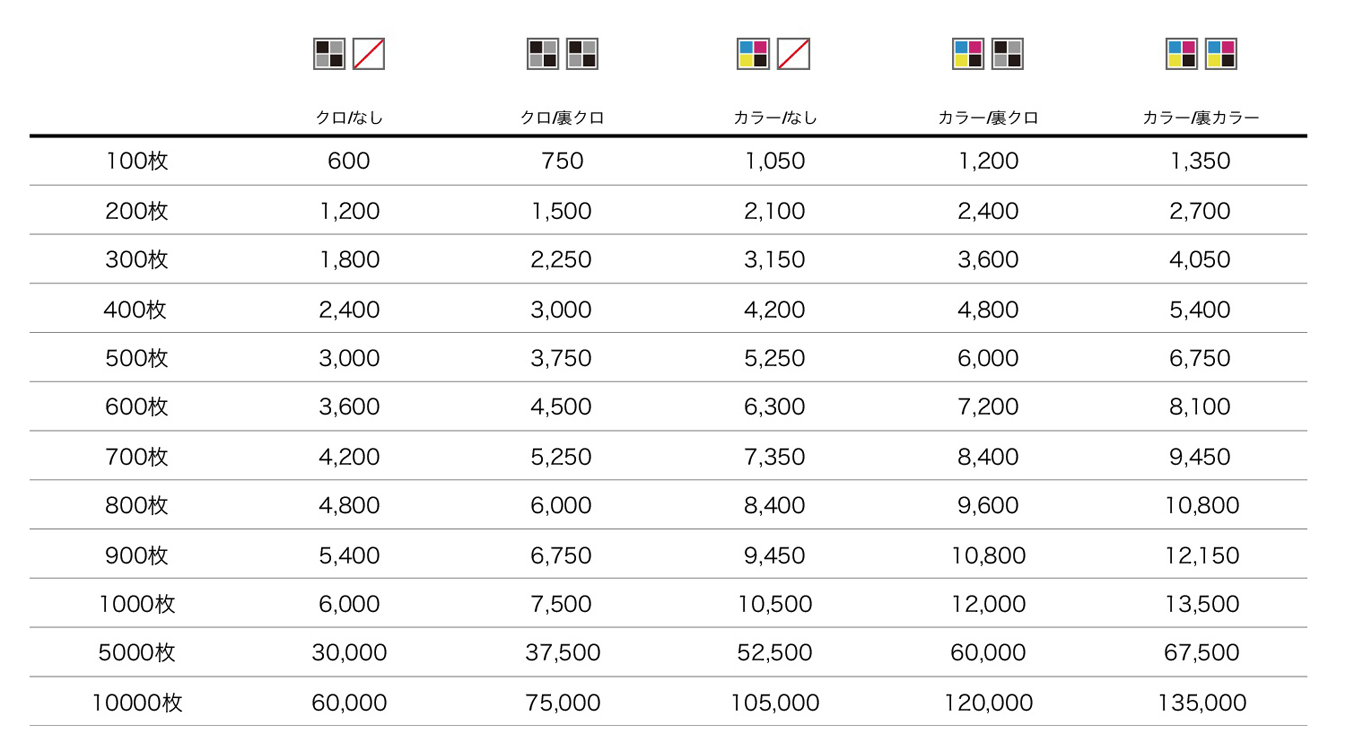Click the black front icon above クロ/なし
1350x735 pixels.
click(329, 54)
